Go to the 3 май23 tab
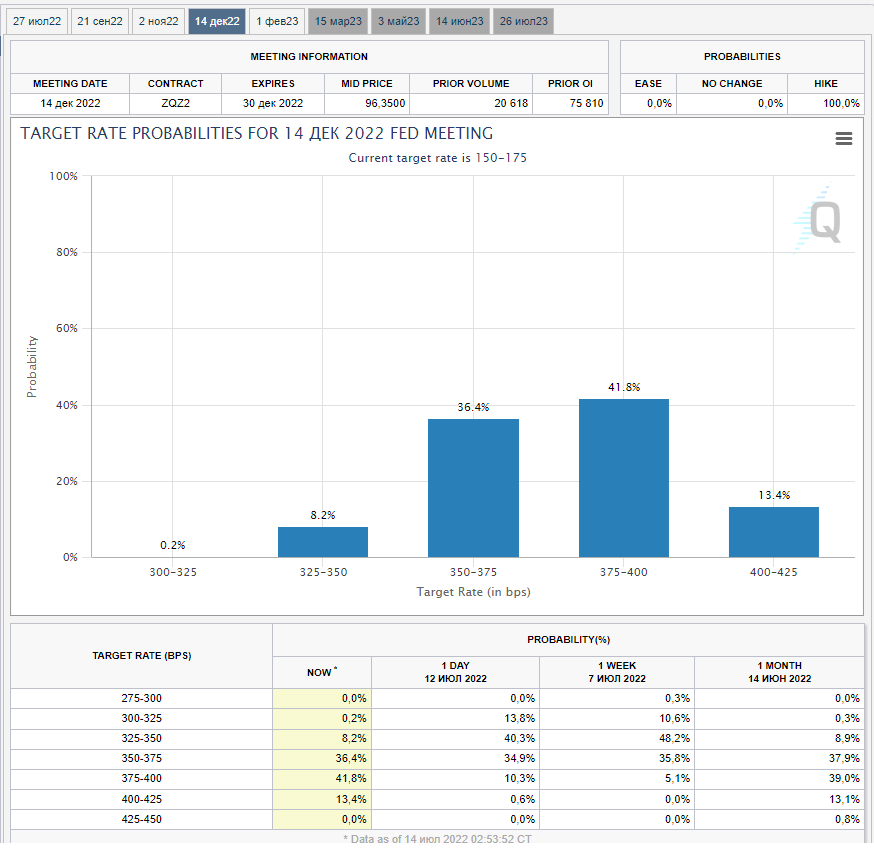Image resolution: width=874 pixels, height=848 pixels. point(399,21)
